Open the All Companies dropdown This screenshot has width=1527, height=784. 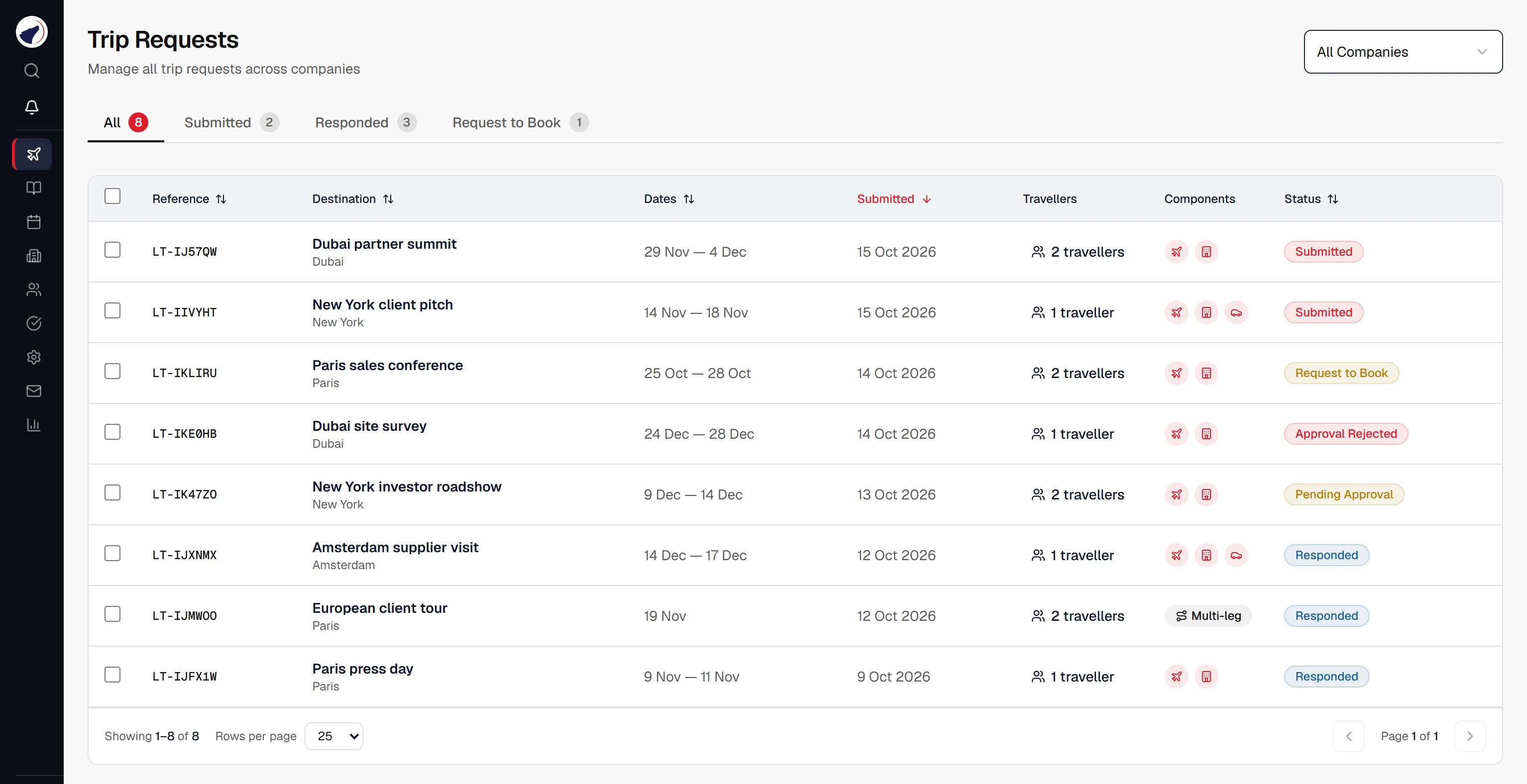coord(1403,52)
